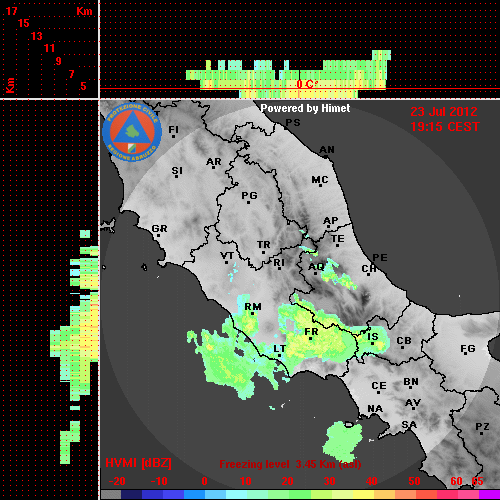Screen dimensions: 500x500
Task: Select the PE city label
Action: pos(380,257)
